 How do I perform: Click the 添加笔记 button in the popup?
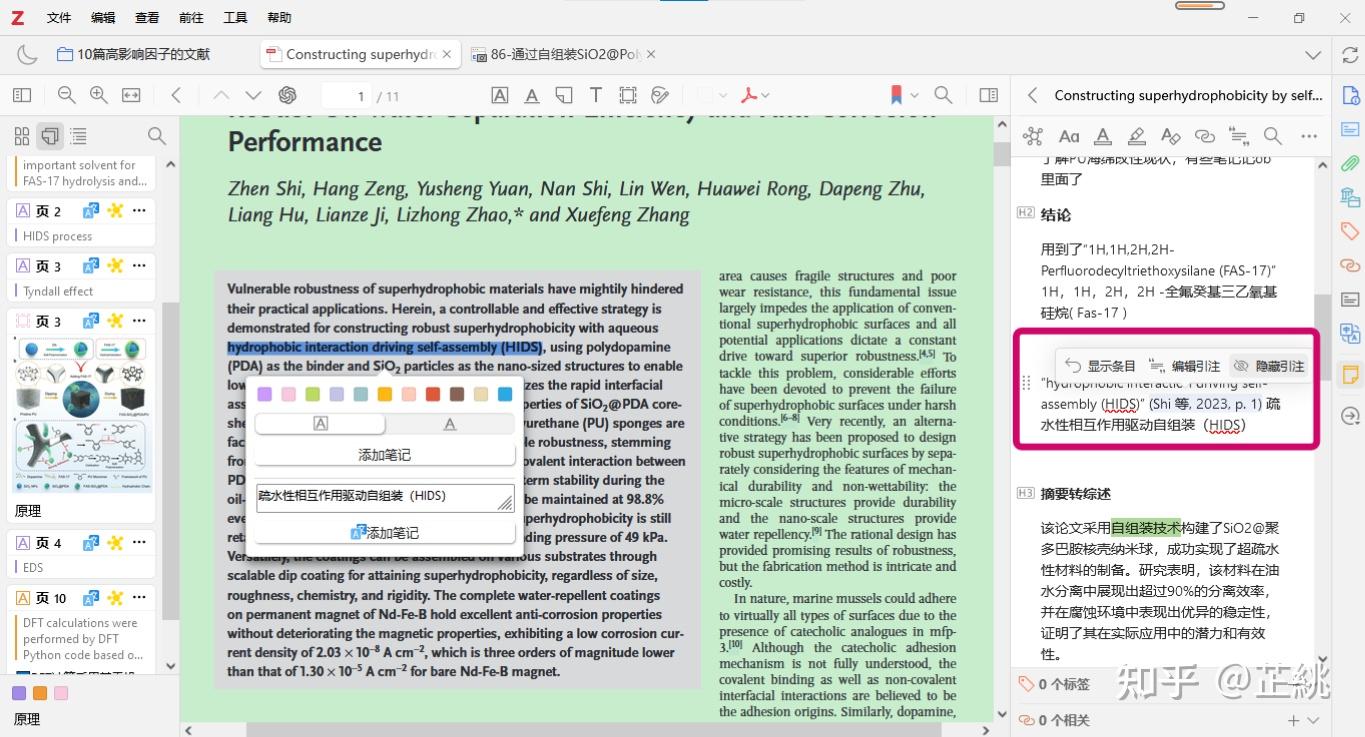(385, 454)
